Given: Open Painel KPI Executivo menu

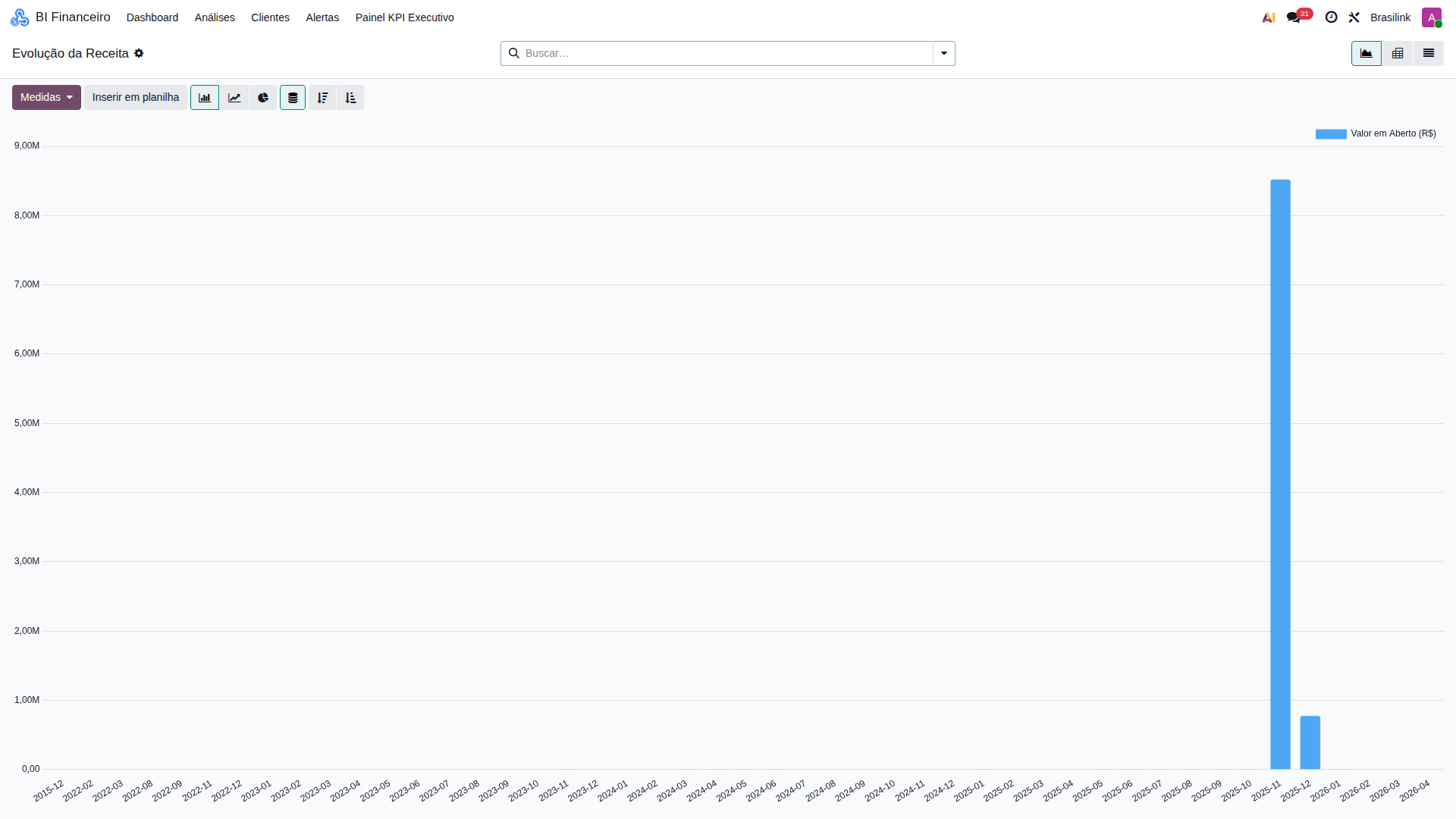Looking at the screenshot, I should [x=405, y=17].
